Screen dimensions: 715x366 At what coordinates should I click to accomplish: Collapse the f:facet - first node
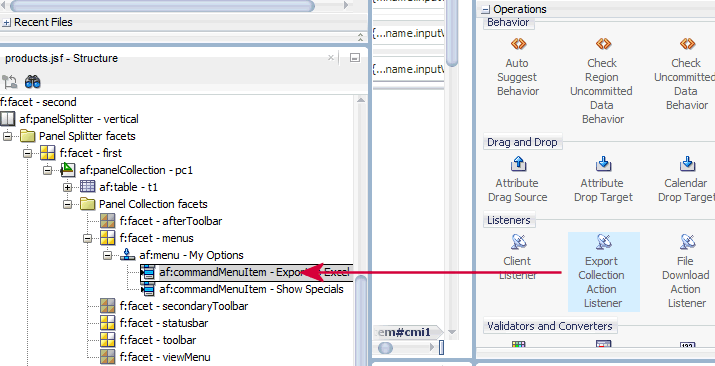tap(28, 153)
